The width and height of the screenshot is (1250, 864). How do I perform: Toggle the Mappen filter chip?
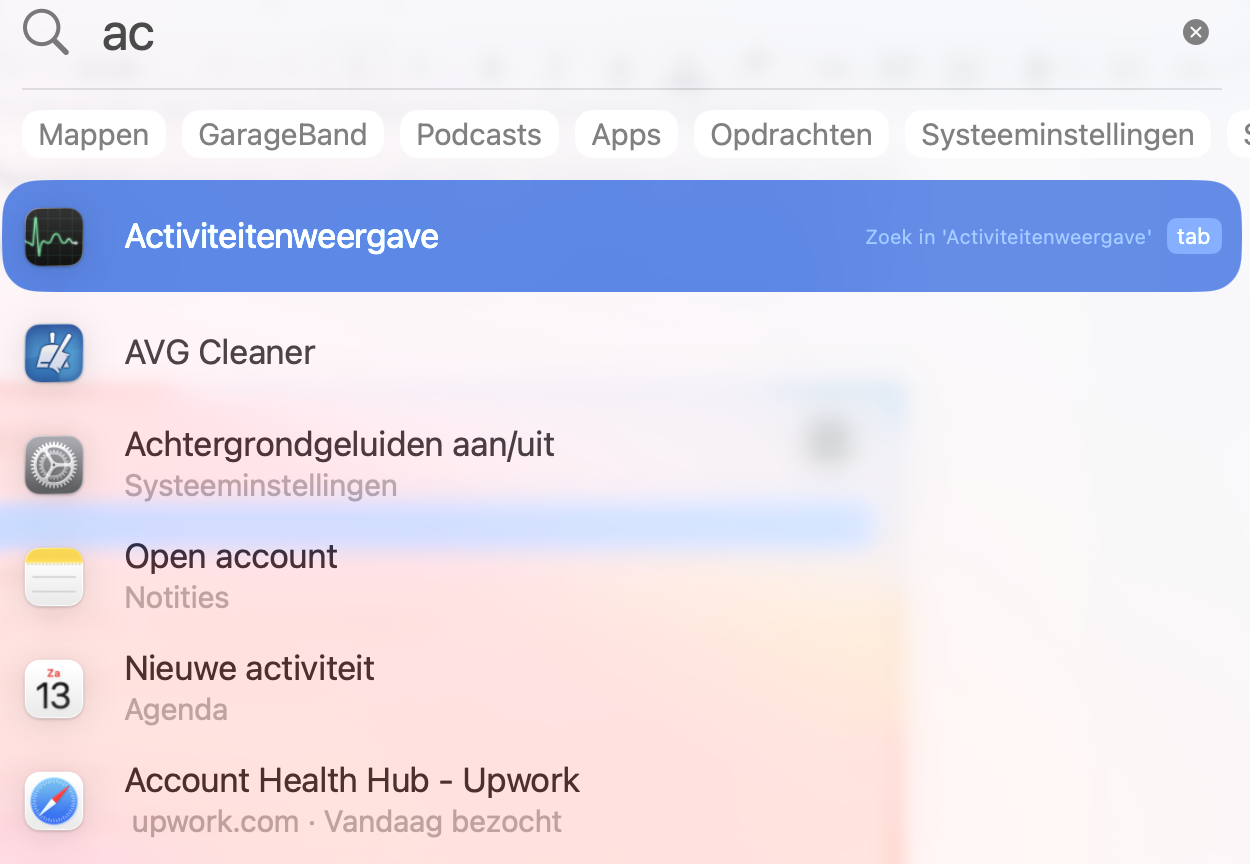tap(93, 133)
